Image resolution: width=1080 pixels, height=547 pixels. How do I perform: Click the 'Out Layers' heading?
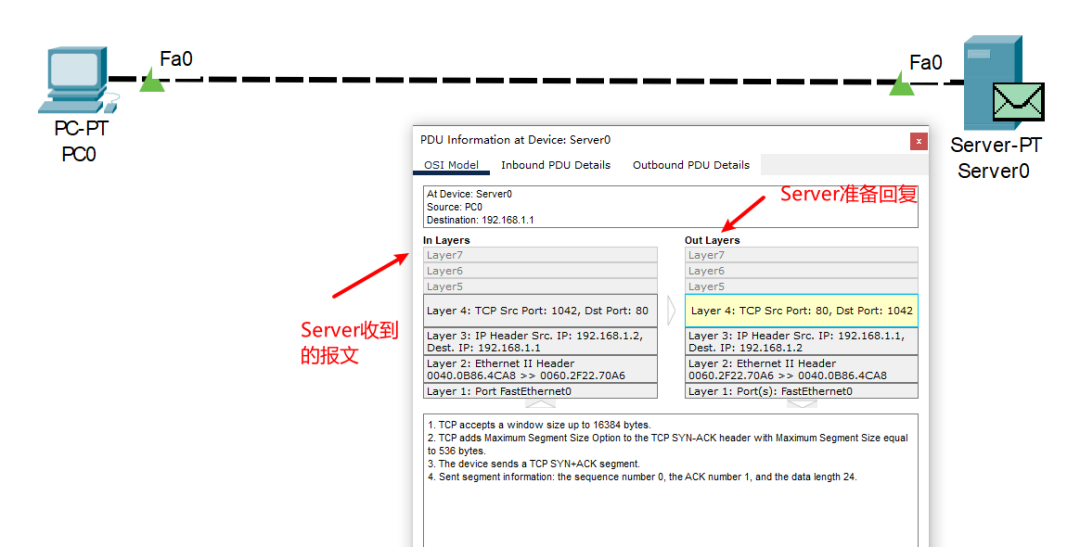[712, 240]
